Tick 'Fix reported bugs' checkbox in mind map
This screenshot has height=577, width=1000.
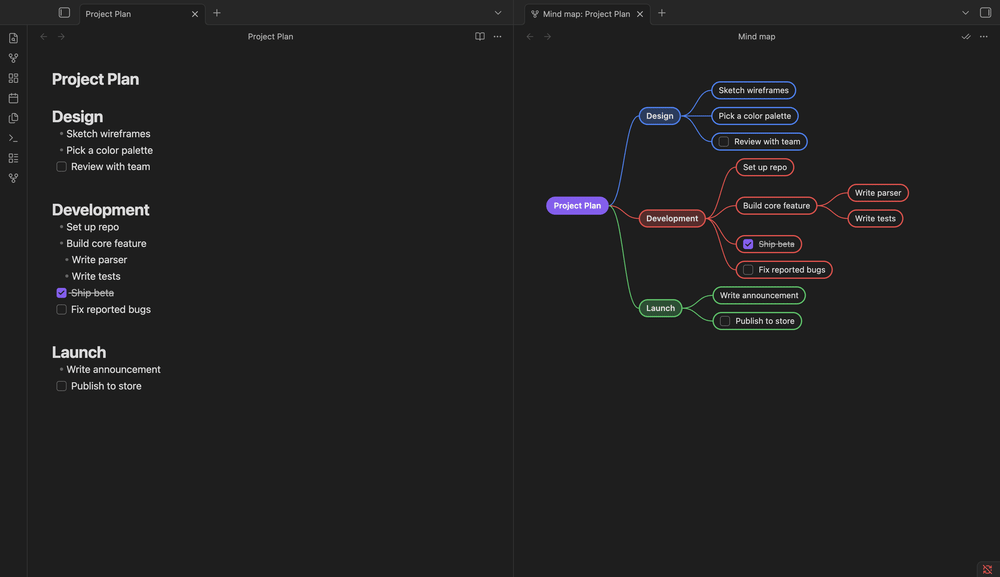[x=748, y=270]
